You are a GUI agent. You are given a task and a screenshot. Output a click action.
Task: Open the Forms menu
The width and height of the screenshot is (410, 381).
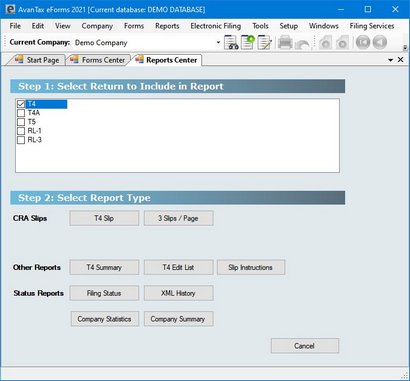coord(134,26)
